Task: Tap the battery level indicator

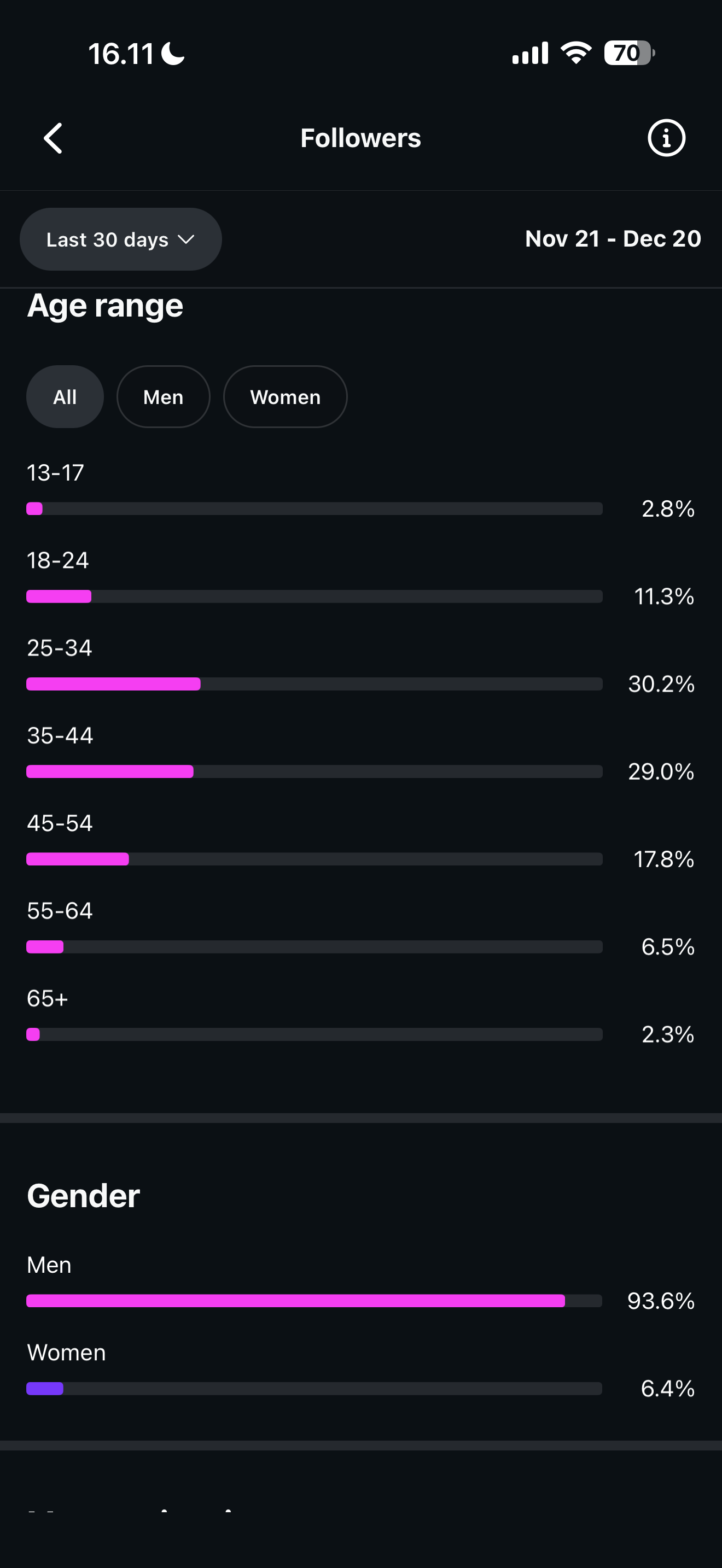Action: 629,53
